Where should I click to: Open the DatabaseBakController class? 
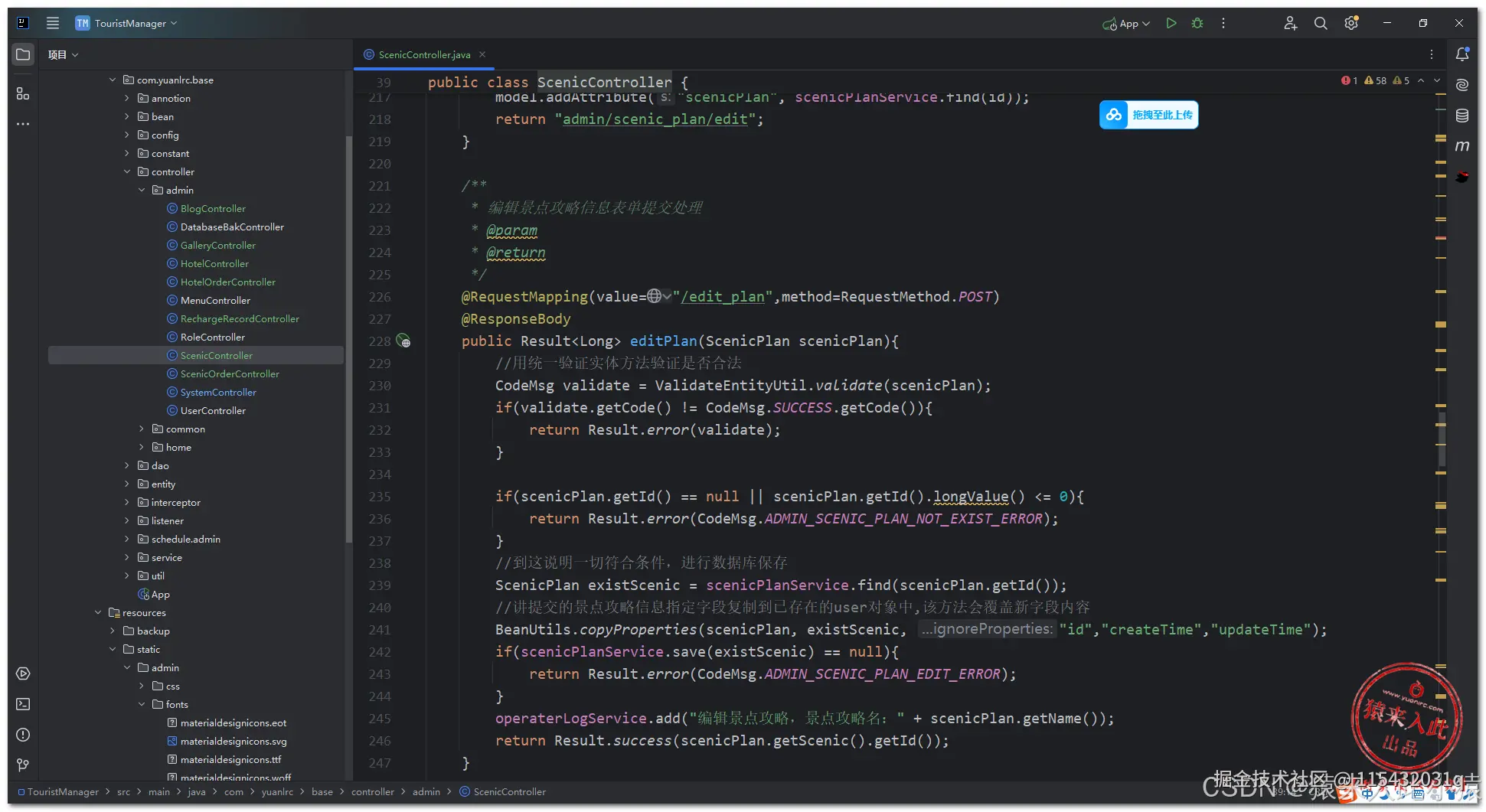tap(232, 227)
